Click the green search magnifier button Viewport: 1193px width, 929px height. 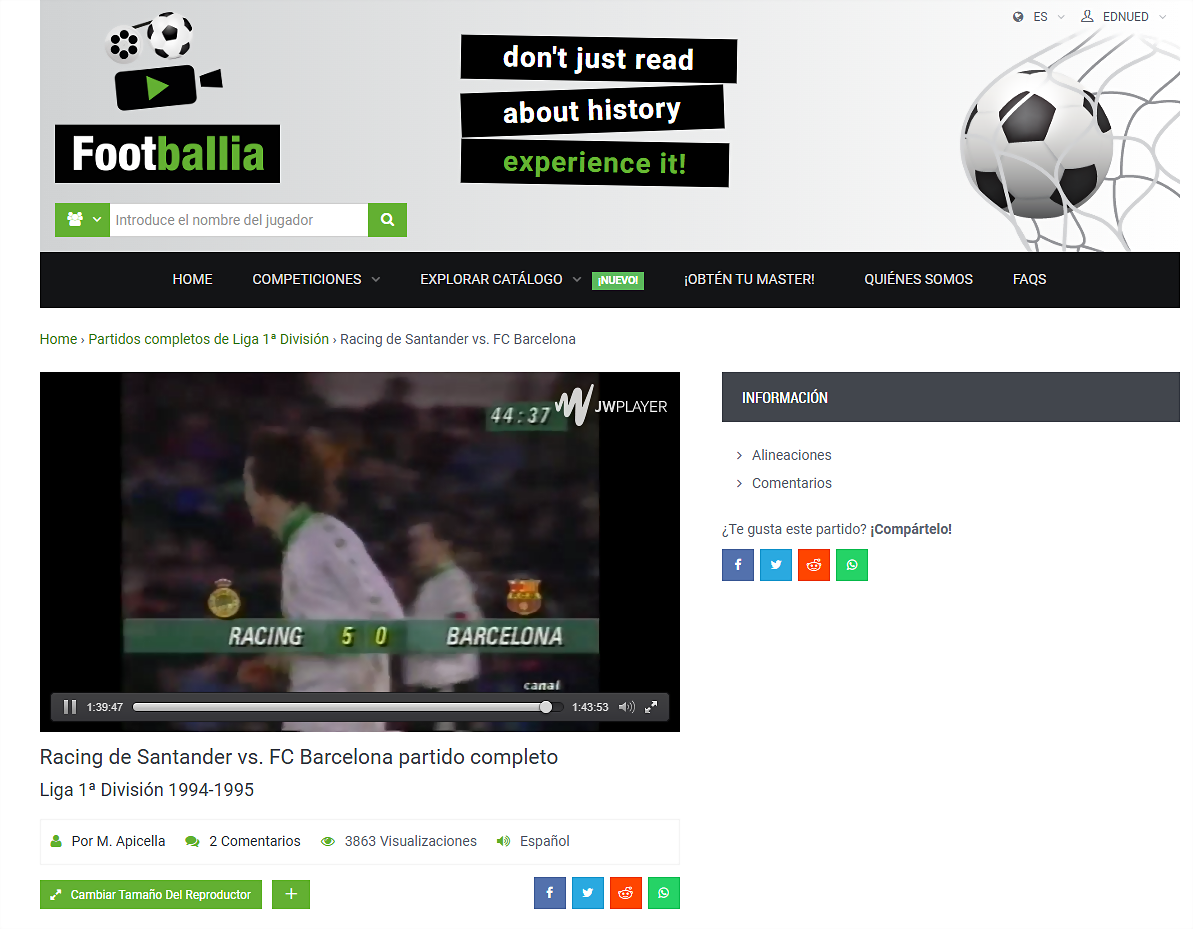pyautogui.click(x=387, y=220)
